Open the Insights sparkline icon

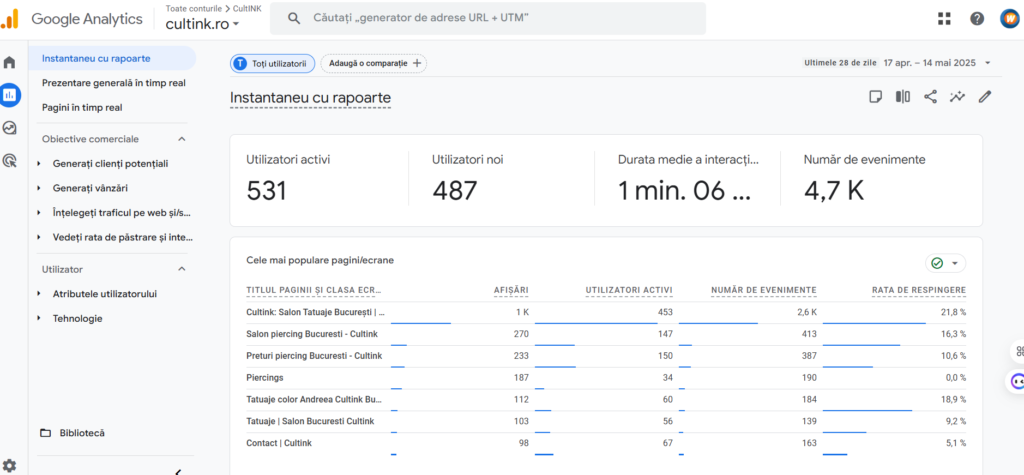pyautogui.click(x=958, y=97)
